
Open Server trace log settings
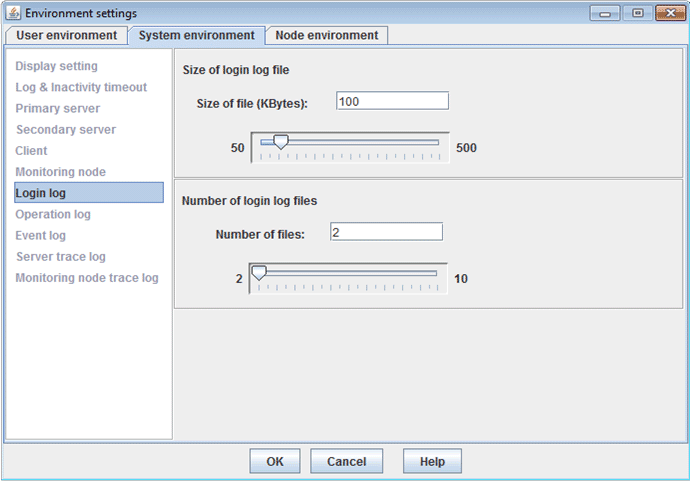pyautogui.click(x=60, y=257)
